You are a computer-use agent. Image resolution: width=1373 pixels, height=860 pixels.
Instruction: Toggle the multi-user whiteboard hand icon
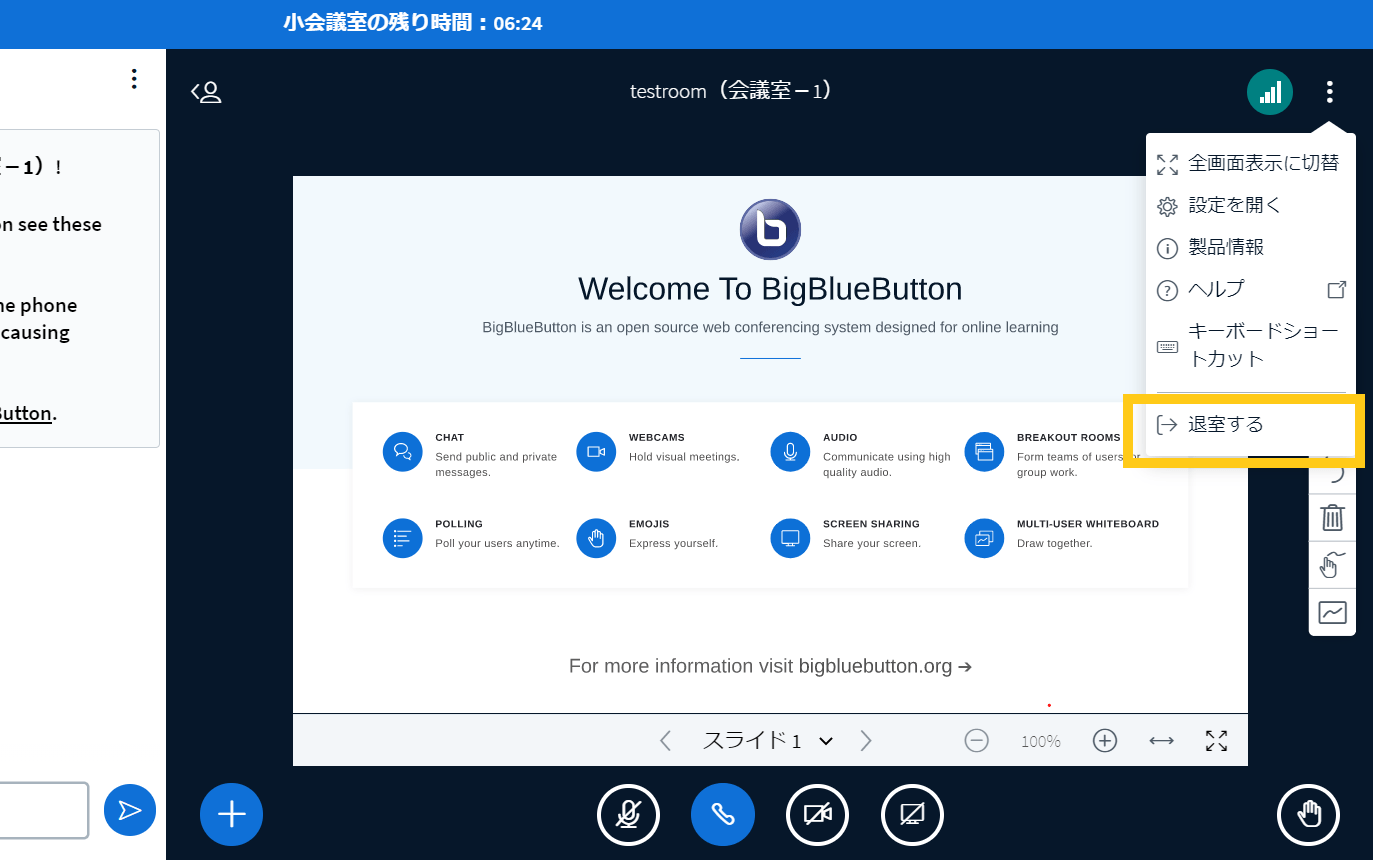tap(1332, 565)
